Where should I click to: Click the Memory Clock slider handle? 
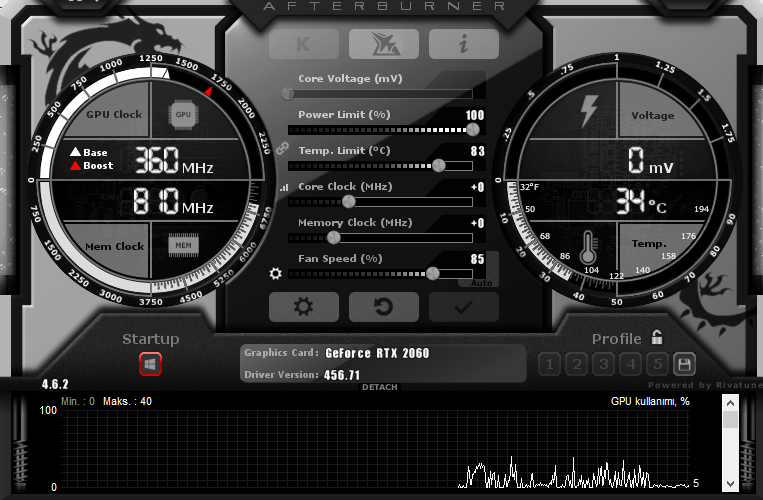pos(334,237)
